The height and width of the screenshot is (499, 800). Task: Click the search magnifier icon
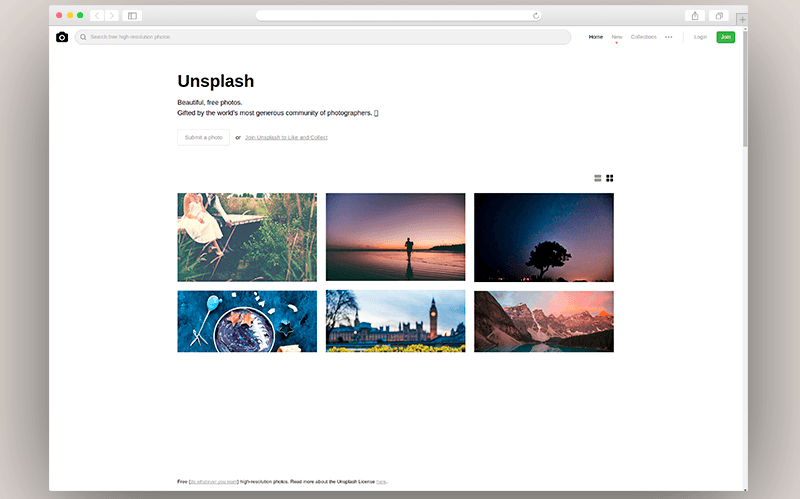83,37
